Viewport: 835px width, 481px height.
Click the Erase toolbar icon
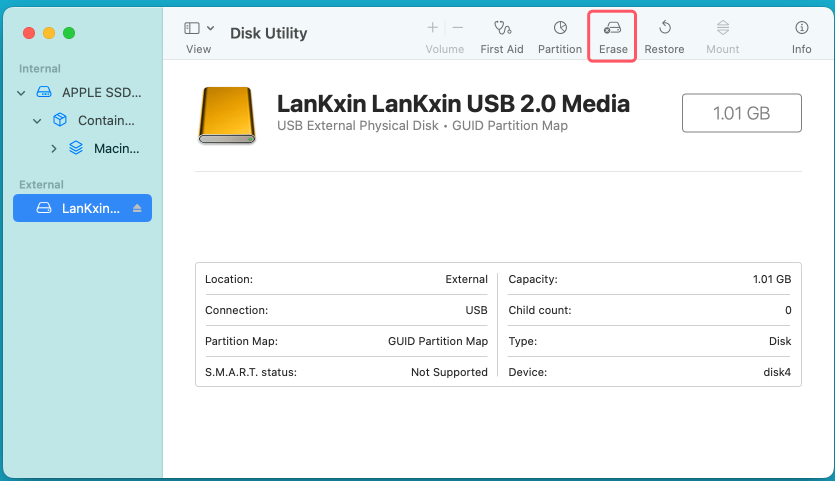coord(613,29)
